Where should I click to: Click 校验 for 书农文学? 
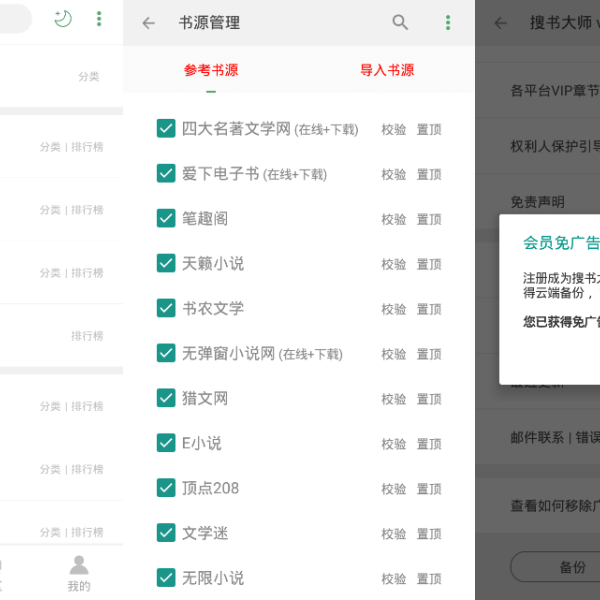click(x=394, y=309)
